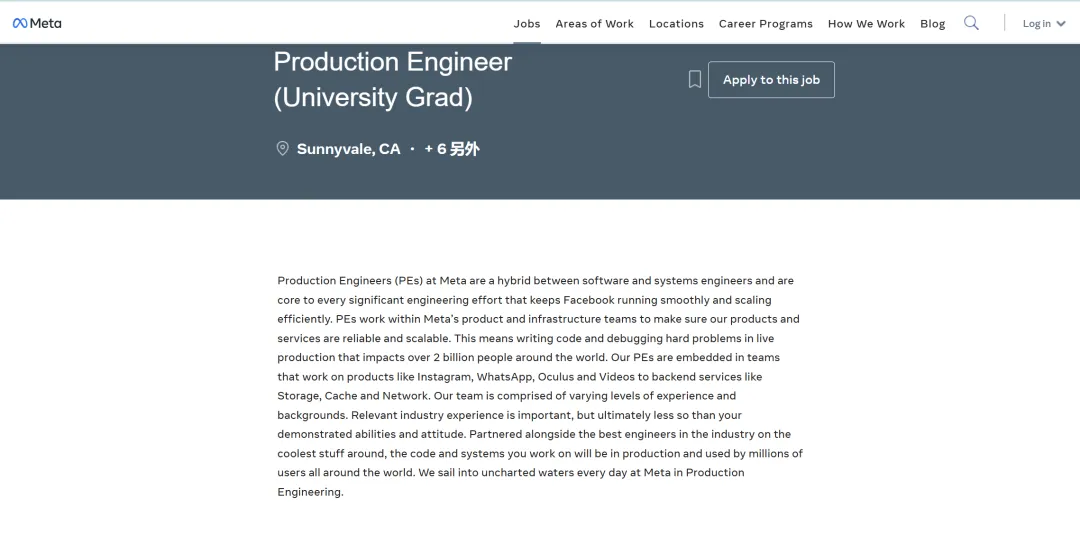Screen dimensions: 1080x535
Task: Click the Log in text
Action: (1037, 23)
